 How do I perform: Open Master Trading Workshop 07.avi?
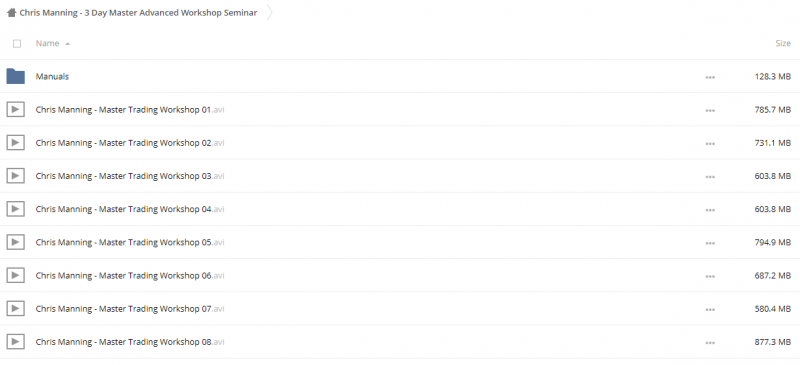click(130, 309)
